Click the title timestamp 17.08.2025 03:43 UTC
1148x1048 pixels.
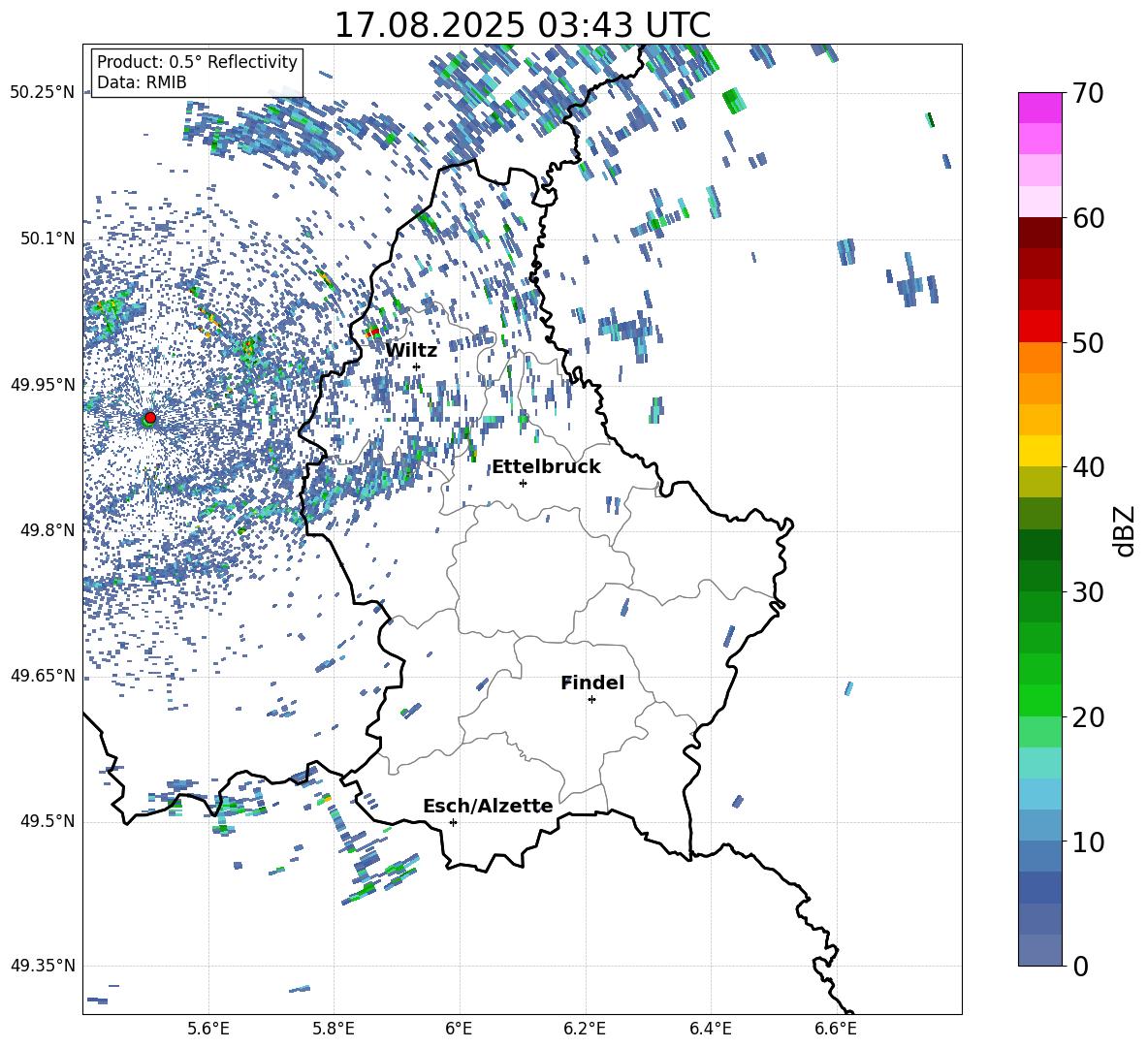pos(522,25)
